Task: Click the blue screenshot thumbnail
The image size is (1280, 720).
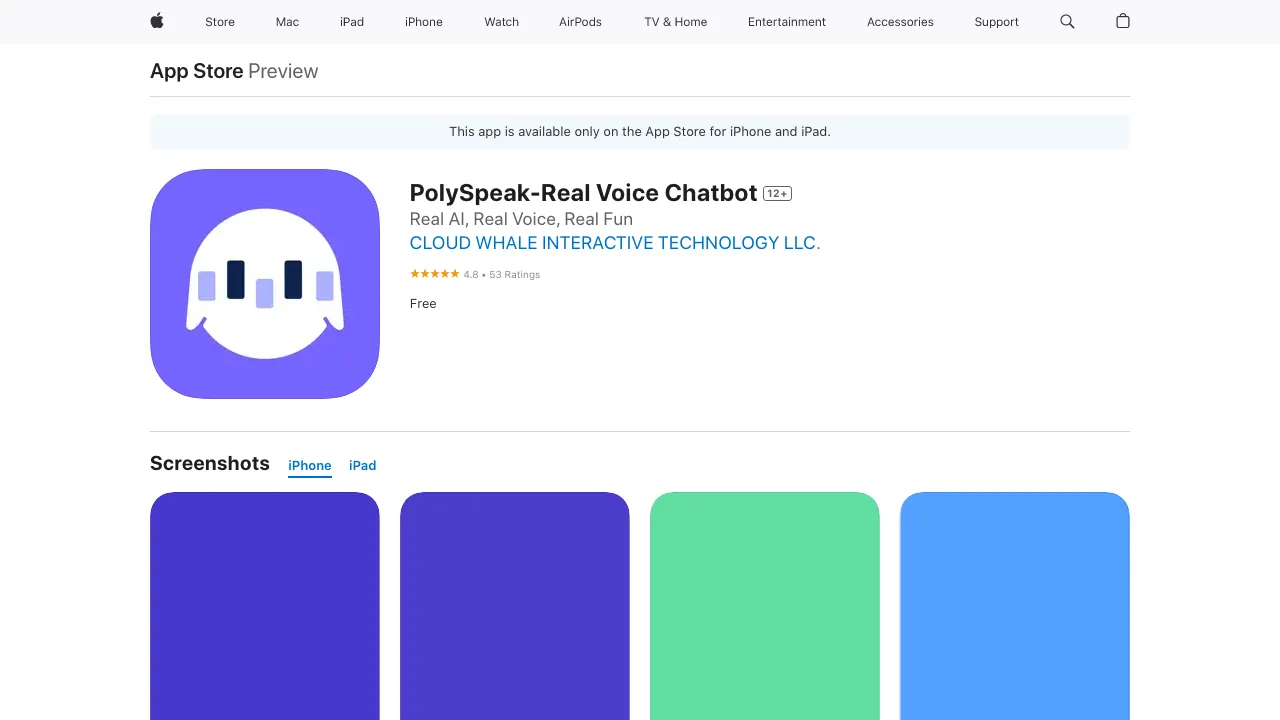Action: tap(1014, 605)
